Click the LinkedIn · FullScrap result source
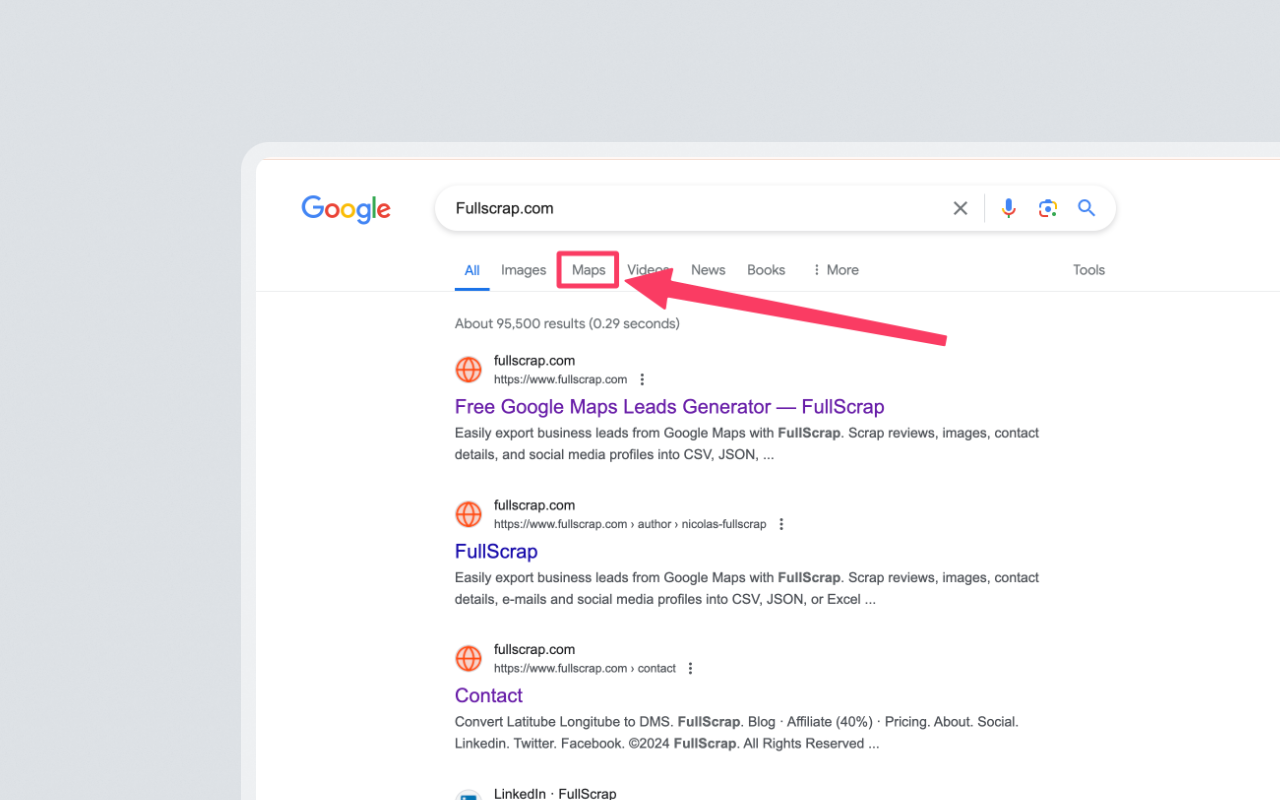The width and height of the screenshot is (1280, 800). (555, 793)
